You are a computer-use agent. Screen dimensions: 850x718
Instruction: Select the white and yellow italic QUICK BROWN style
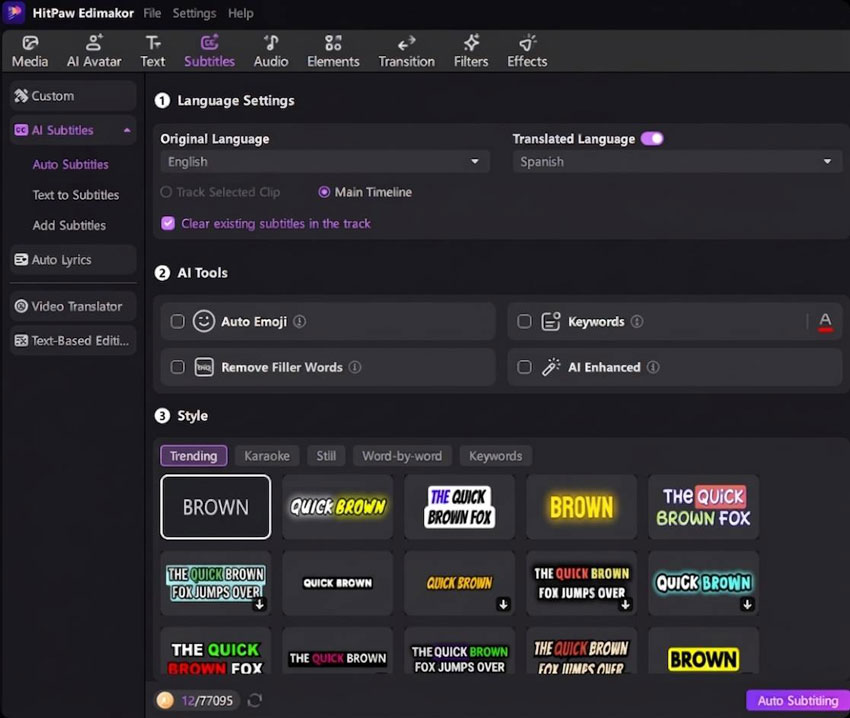338,507
